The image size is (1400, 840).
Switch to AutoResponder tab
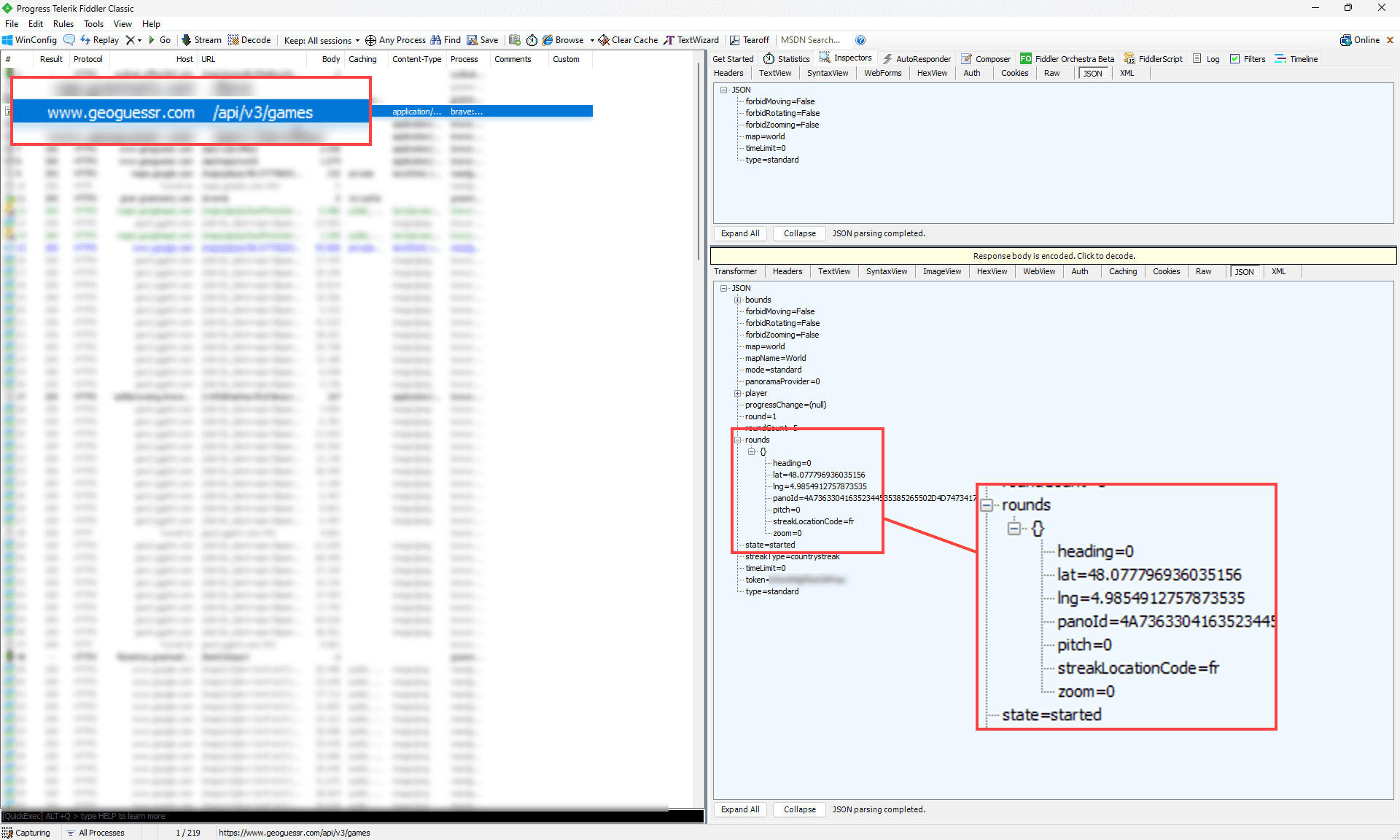coord(917,59)
